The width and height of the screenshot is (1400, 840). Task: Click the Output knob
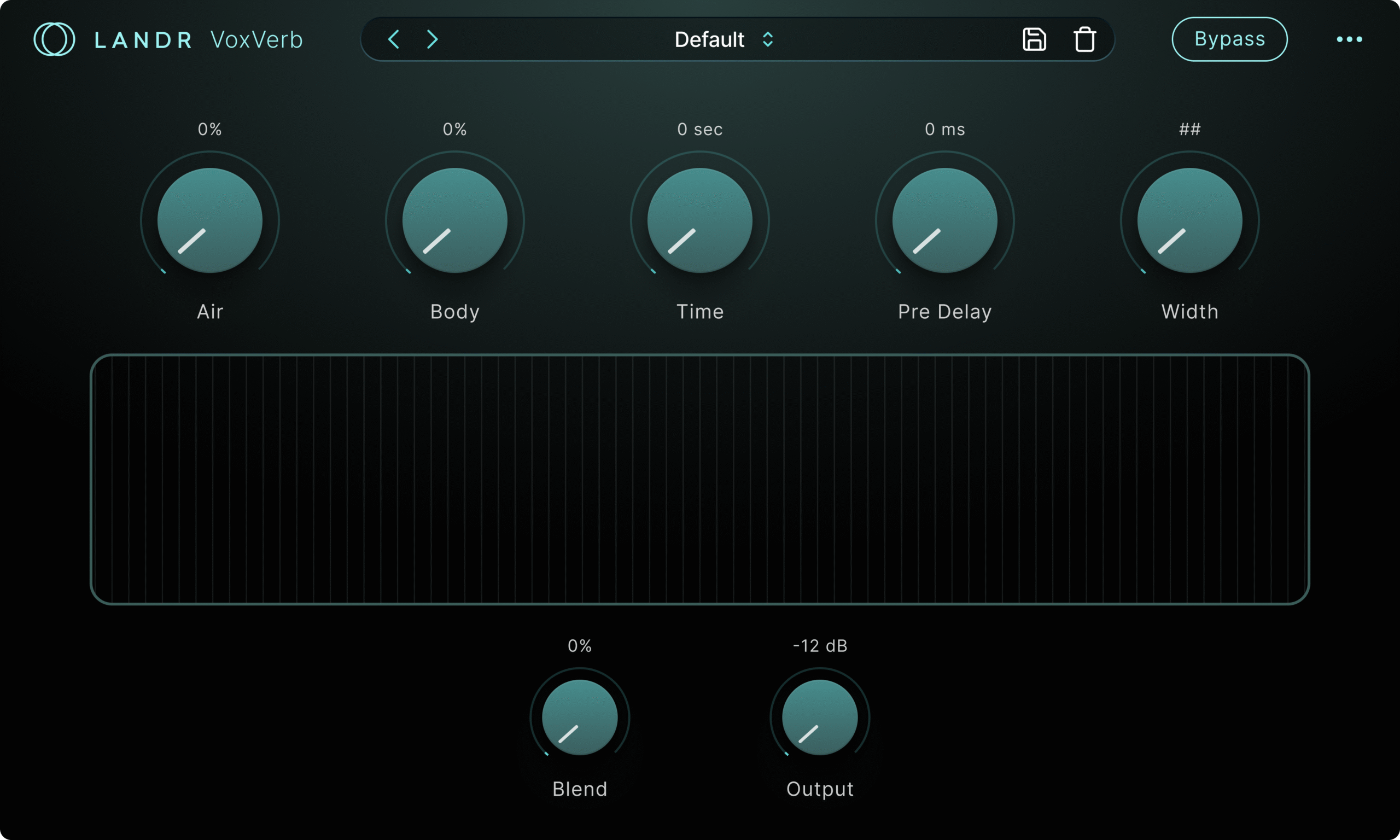[x=819, y=717]
